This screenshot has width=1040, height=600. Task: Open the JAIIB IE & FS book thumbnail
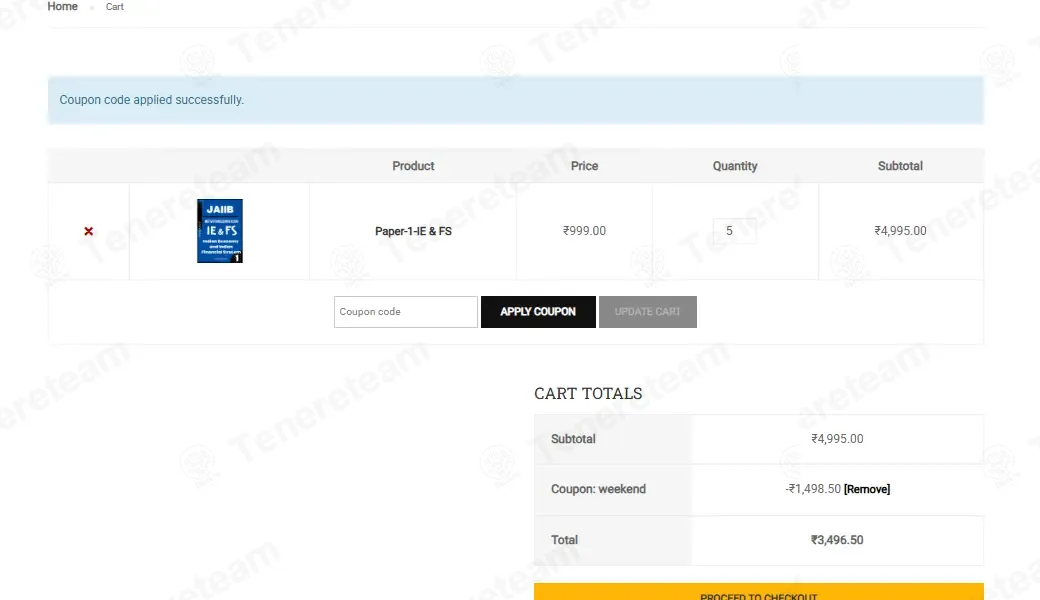(x=220, y=231)
